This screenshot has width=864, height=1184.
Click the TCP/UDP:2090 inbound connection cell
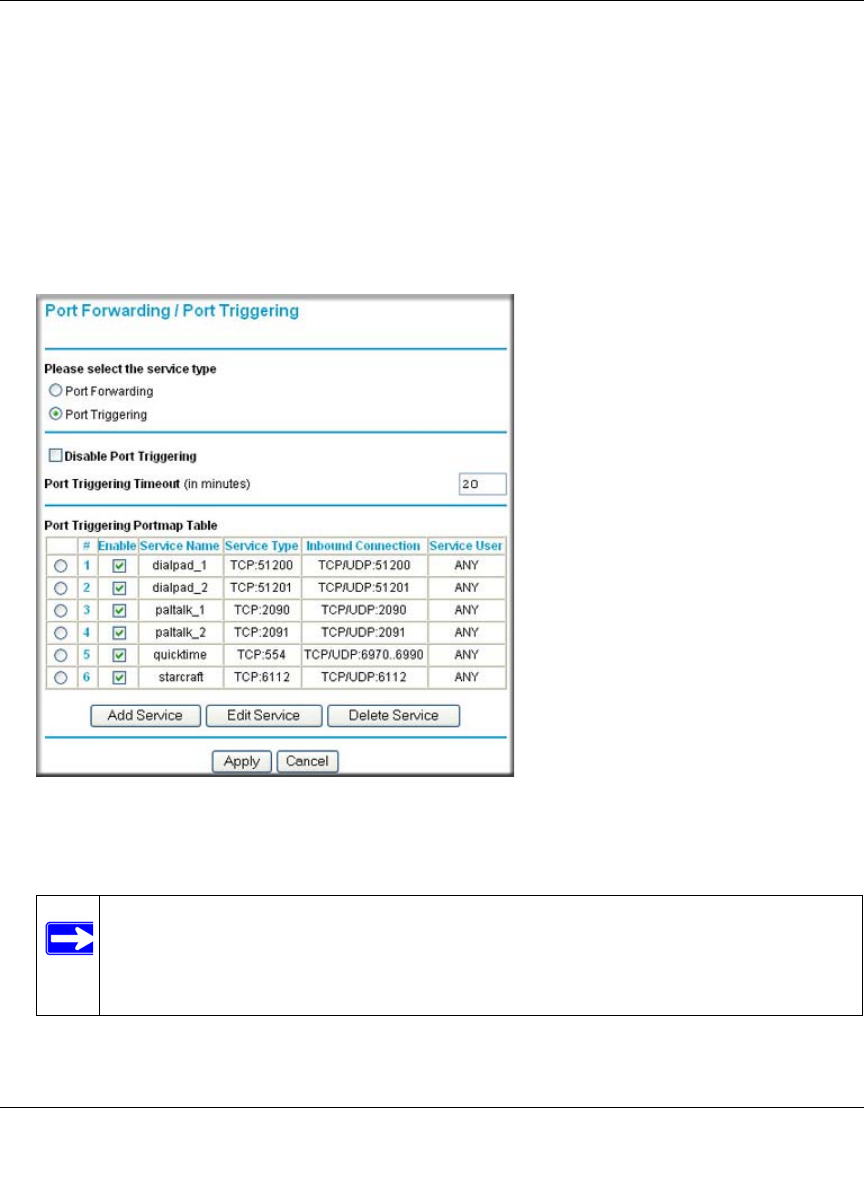coord(364,609)
